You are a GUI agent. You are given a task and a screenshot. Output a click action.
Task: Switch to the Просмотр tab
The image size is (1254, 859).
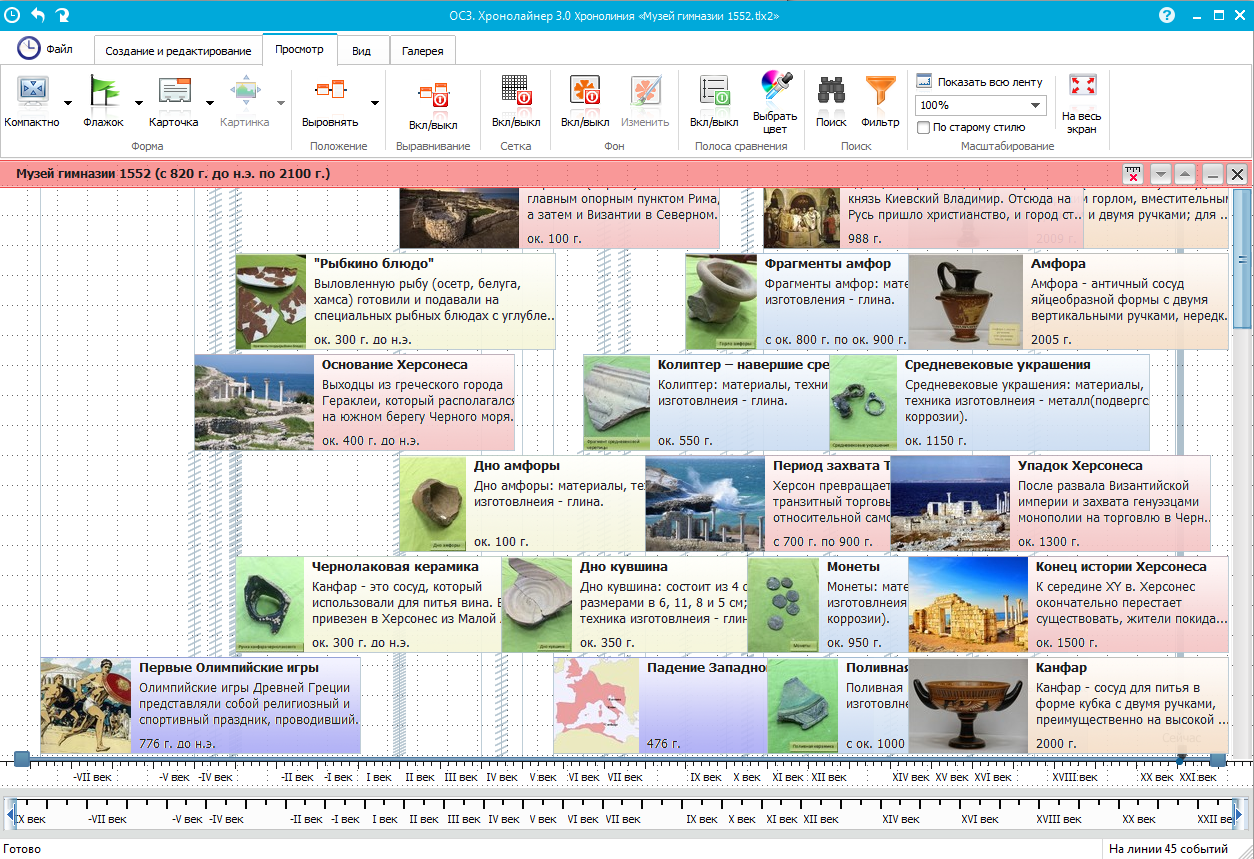pyautogui.click(x=299, y=49)
